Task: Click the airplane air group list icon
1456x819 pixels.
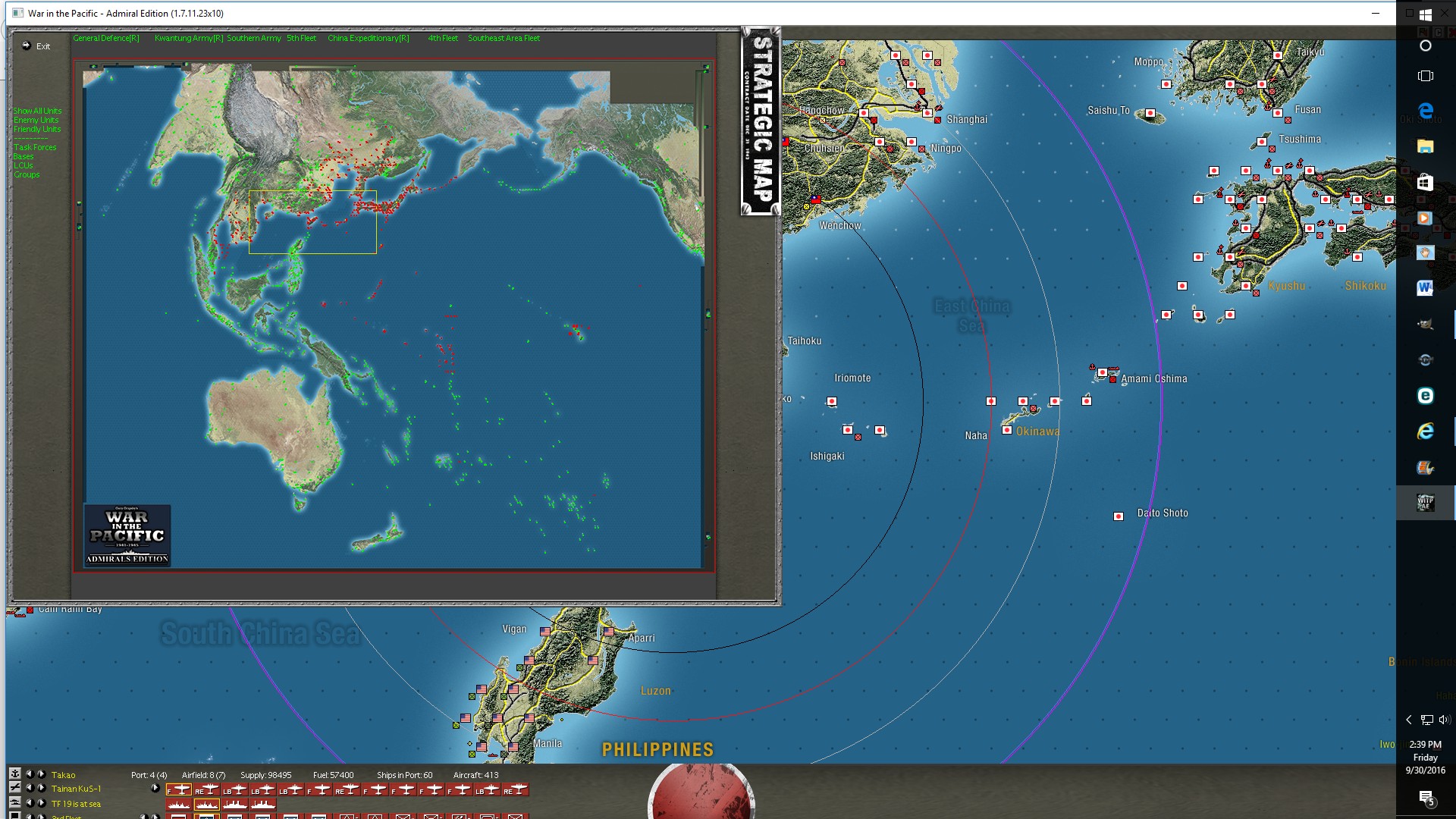Action: [x=14, y=788]
